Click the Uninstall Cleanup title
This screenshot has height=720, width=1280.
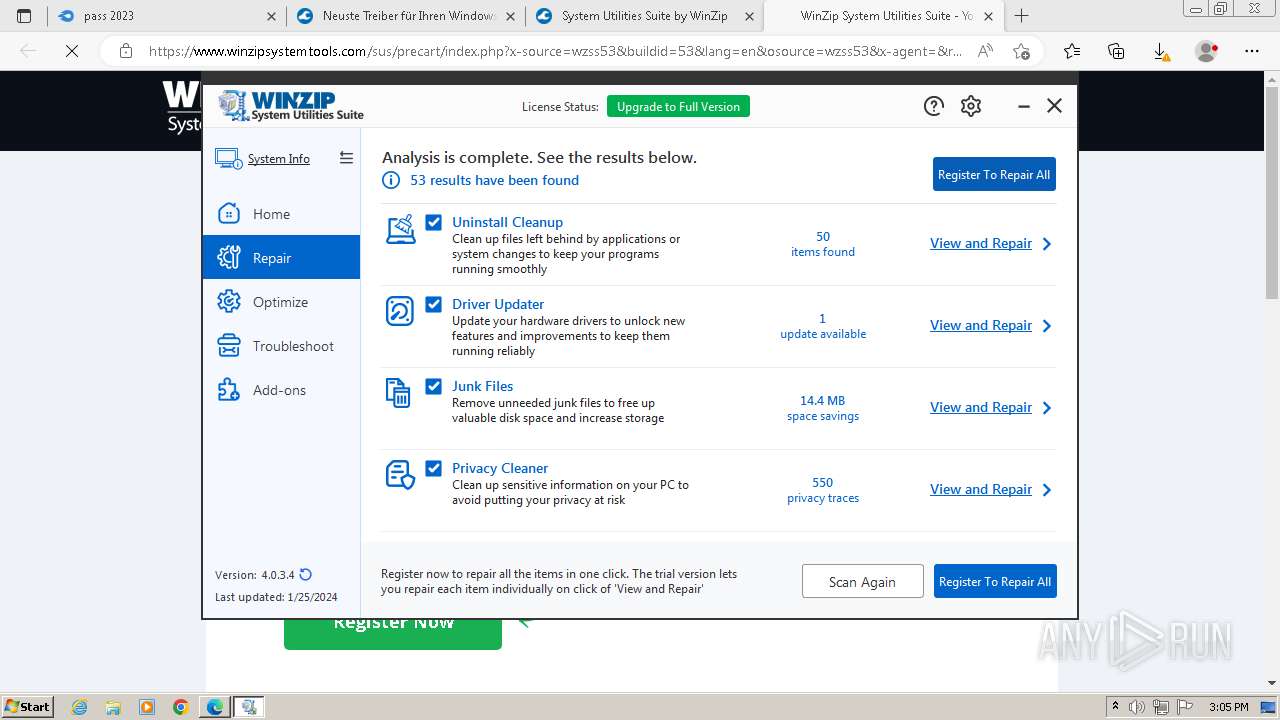(507, 222)
